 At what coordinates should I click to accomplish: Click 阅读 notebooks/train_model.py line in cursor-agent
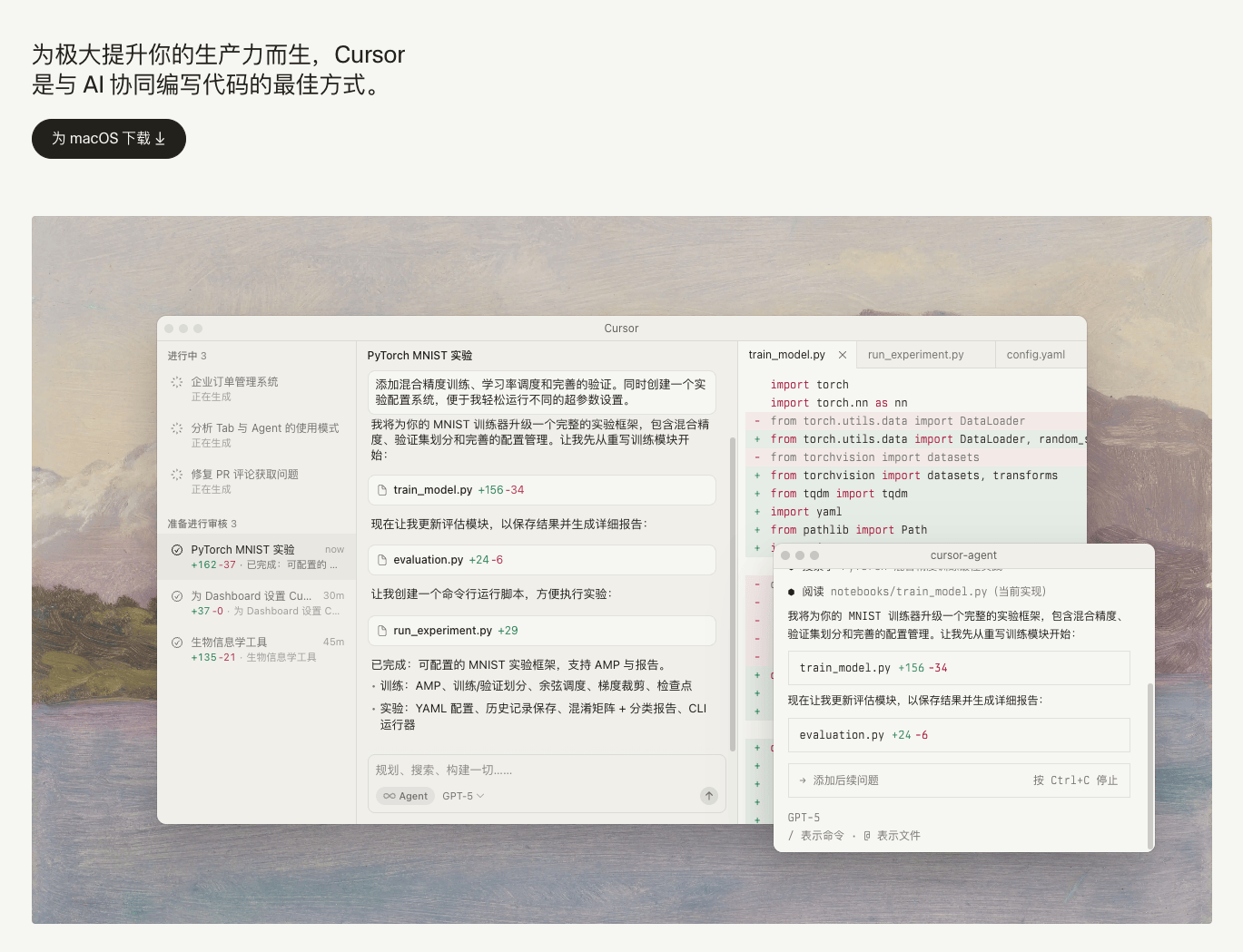pyautogui.click(x=917, y=592)
